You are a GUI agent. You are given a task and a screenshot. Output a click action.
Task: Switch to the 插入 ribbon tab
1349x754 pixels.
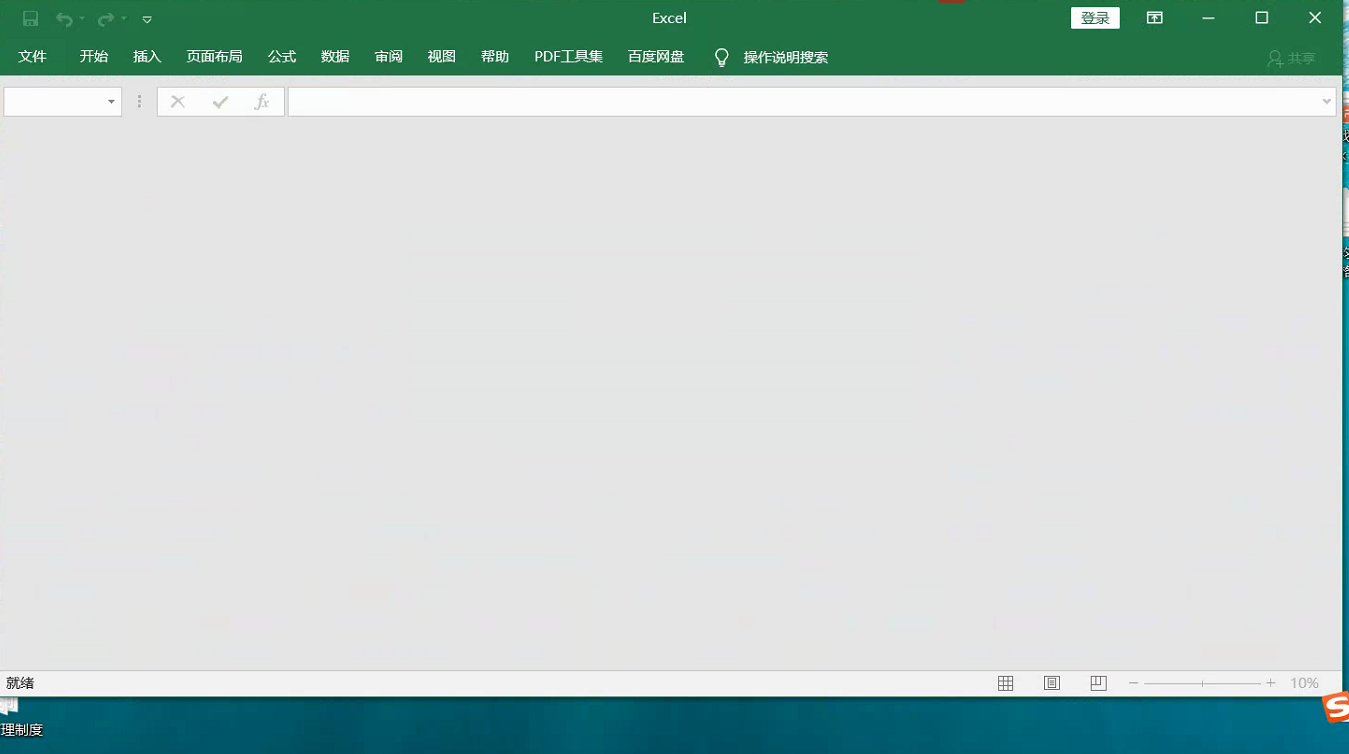tap(147, 57)
